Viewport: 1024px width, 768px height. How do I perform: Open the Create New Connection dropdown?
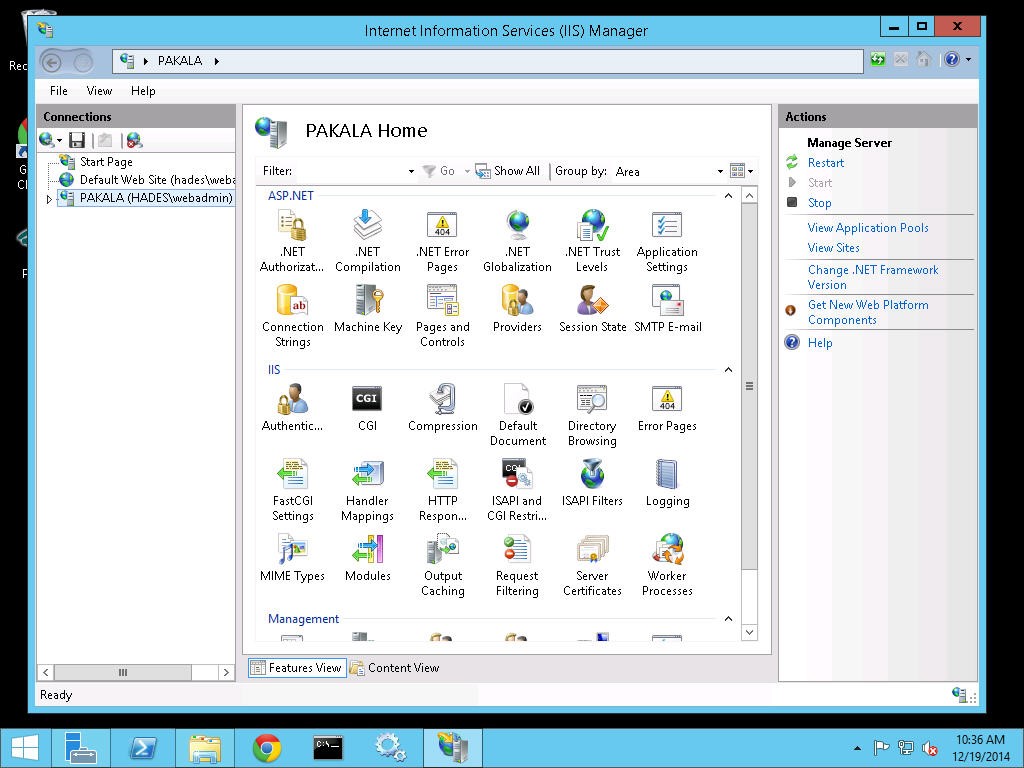point(59,140)
